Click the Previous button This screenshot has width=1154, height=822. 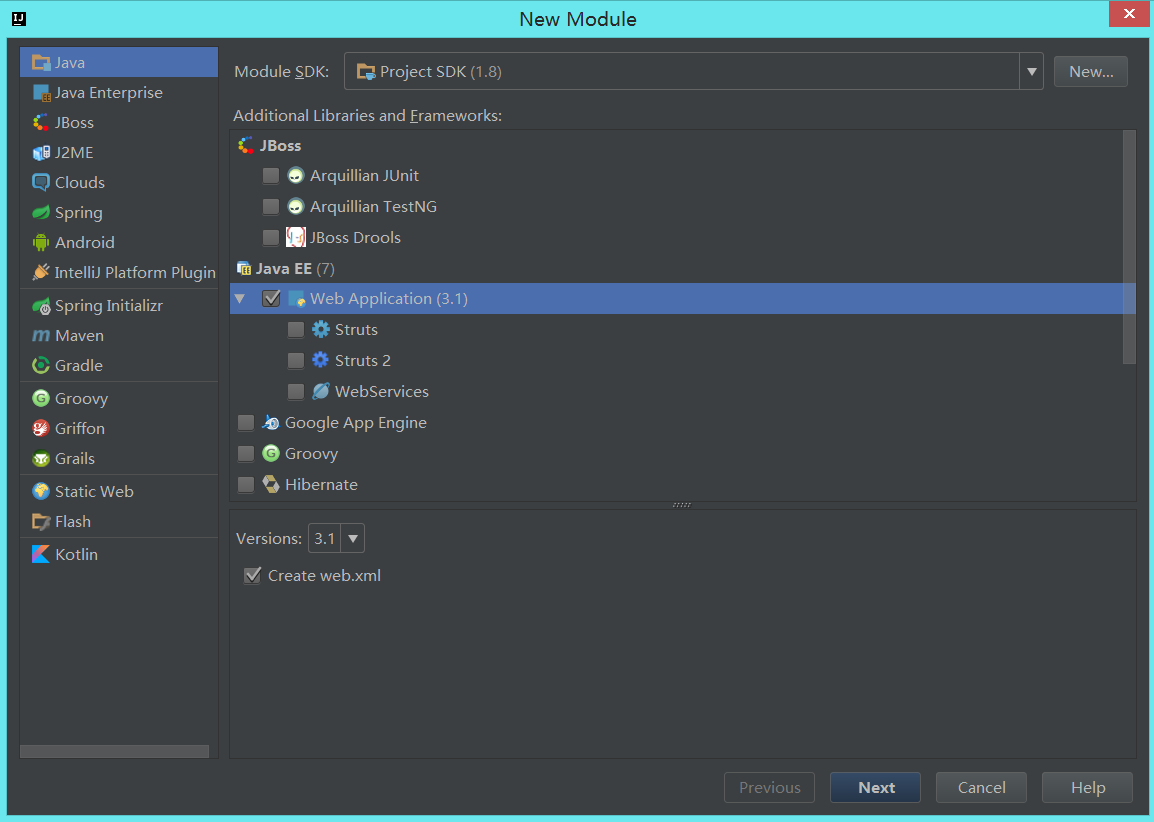click(769, 787)
